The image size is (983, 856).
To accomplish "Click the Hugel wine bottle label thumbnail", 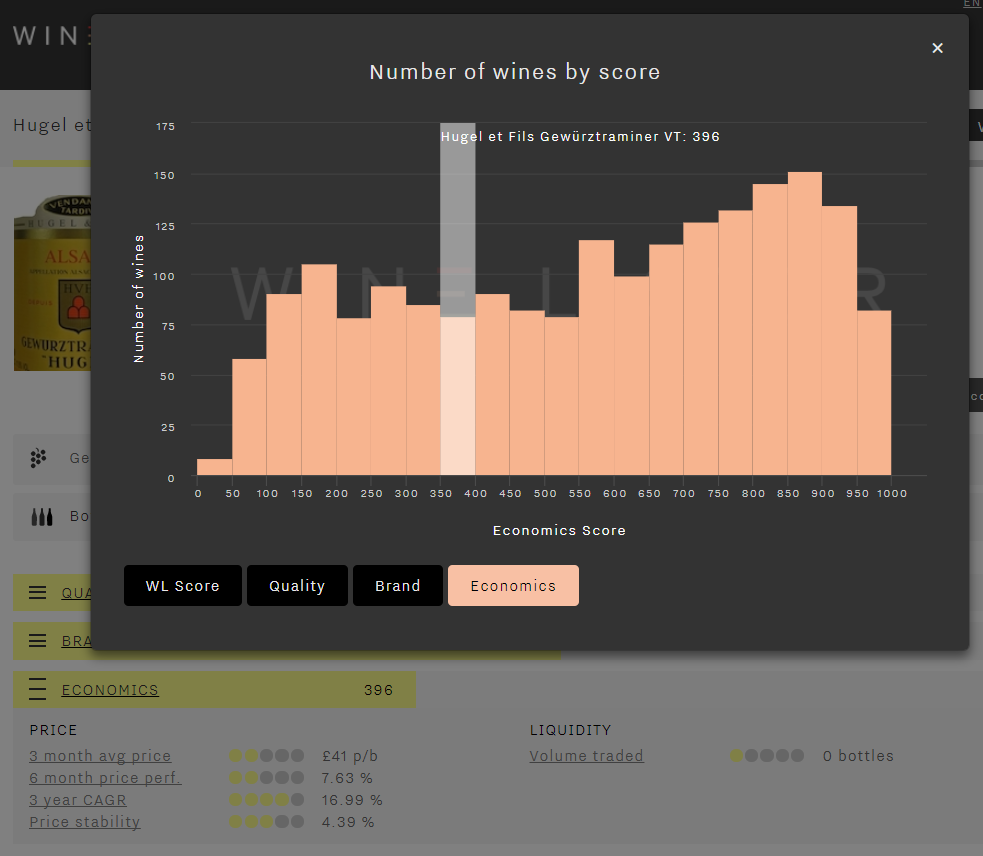I will tap(53, 282).
